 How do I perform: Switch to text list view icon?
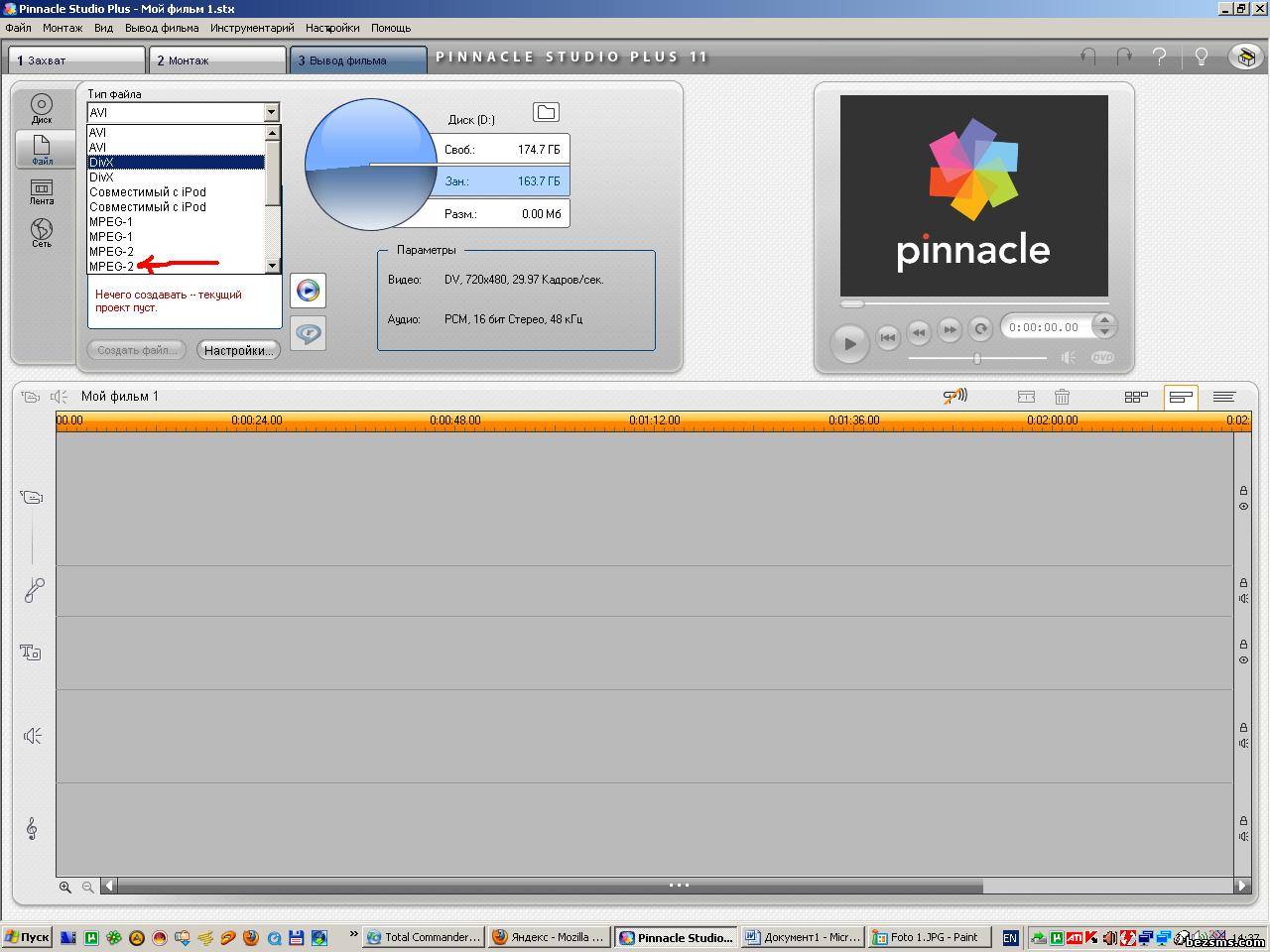click(1223, 397)
